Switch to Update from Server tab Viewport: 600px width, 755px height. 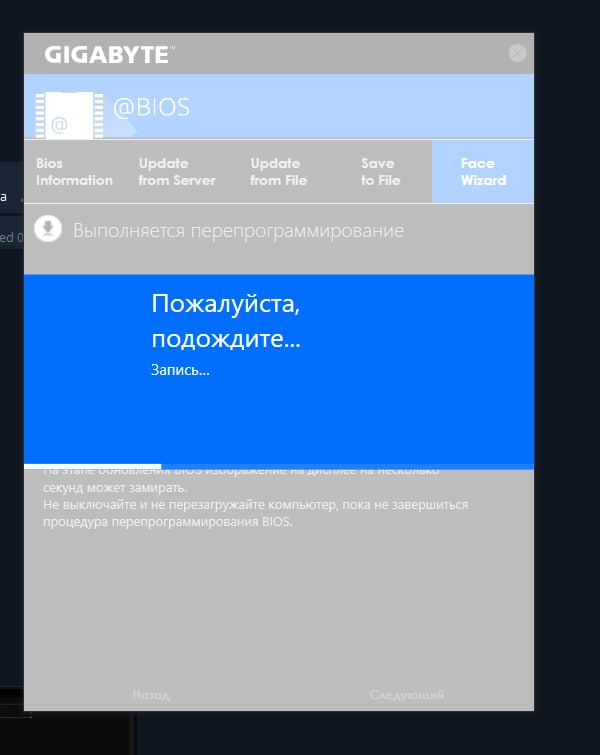click(177, 172)
